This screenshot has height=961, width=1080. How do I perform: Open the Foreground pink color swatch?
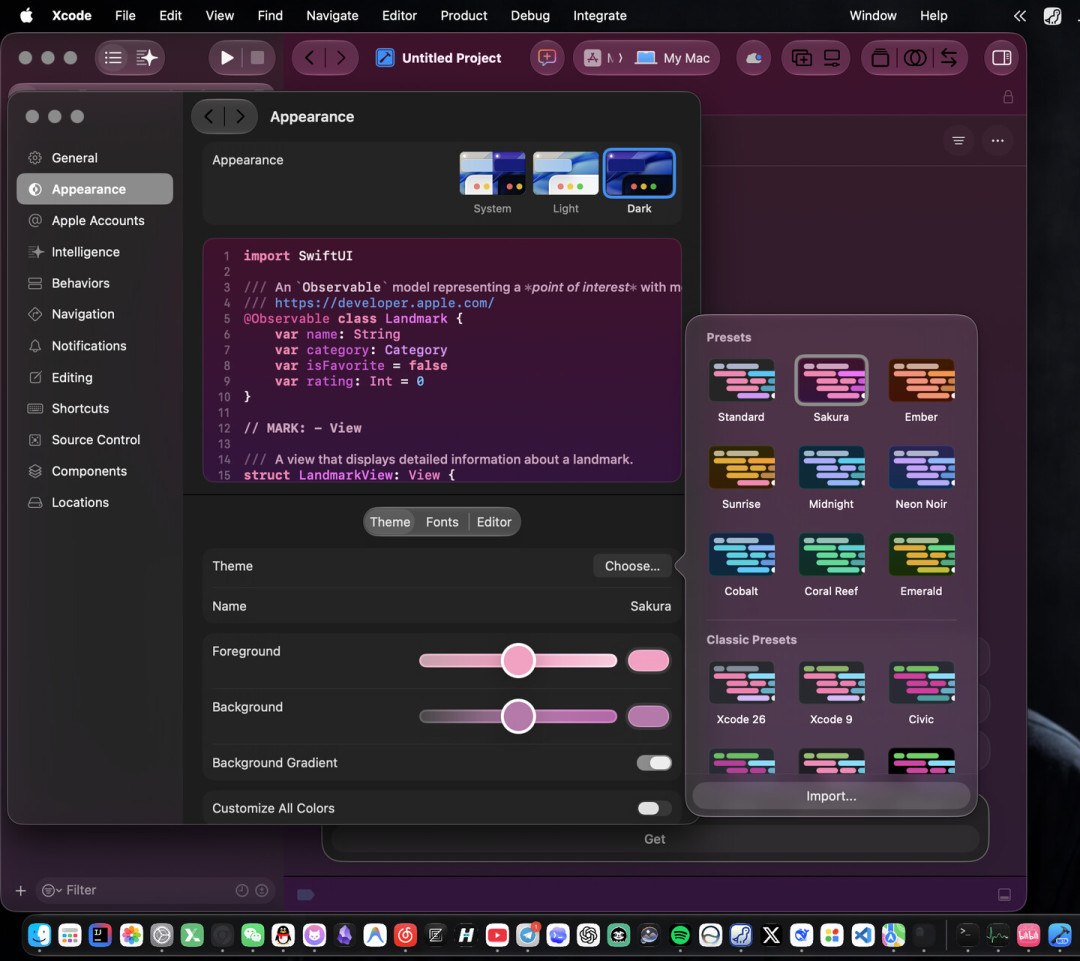(648, 661)
